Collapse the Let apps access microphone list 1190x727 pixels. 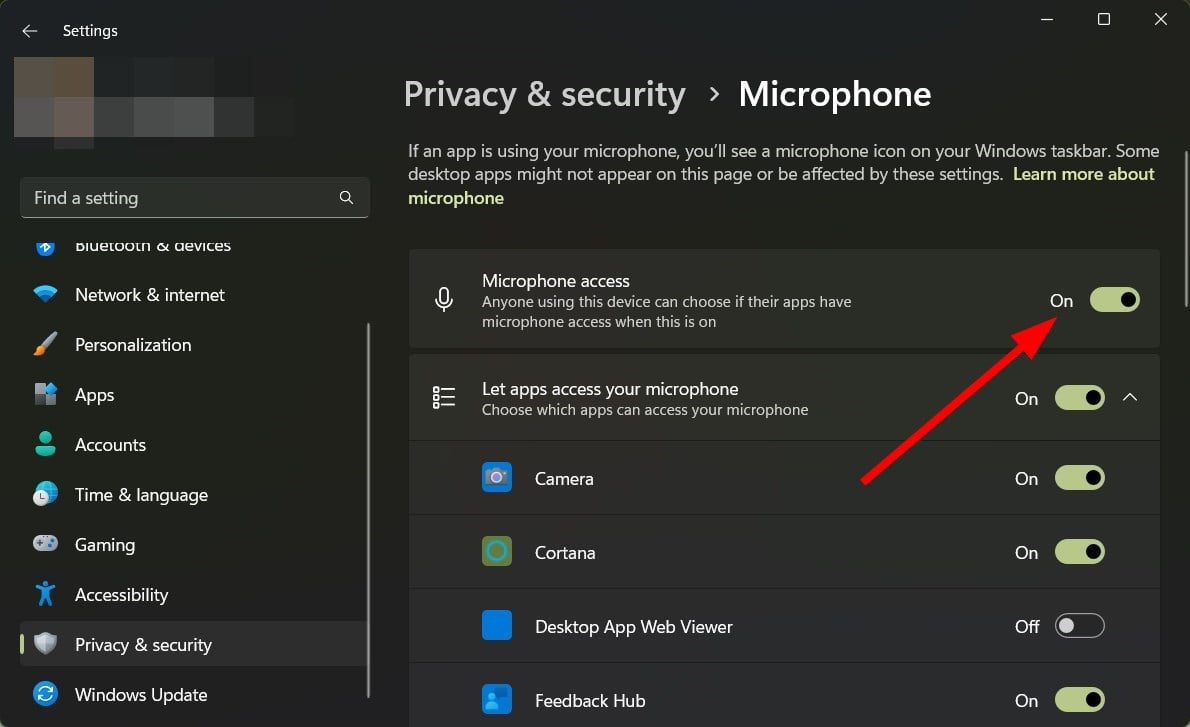[x=1130, y=397]
